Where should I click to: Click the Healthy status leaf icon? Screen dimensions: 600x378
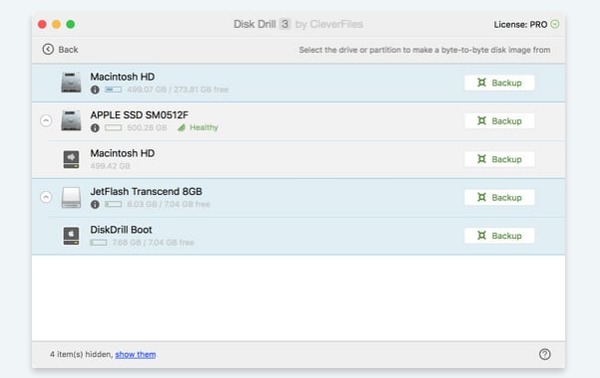coord(182,127)
